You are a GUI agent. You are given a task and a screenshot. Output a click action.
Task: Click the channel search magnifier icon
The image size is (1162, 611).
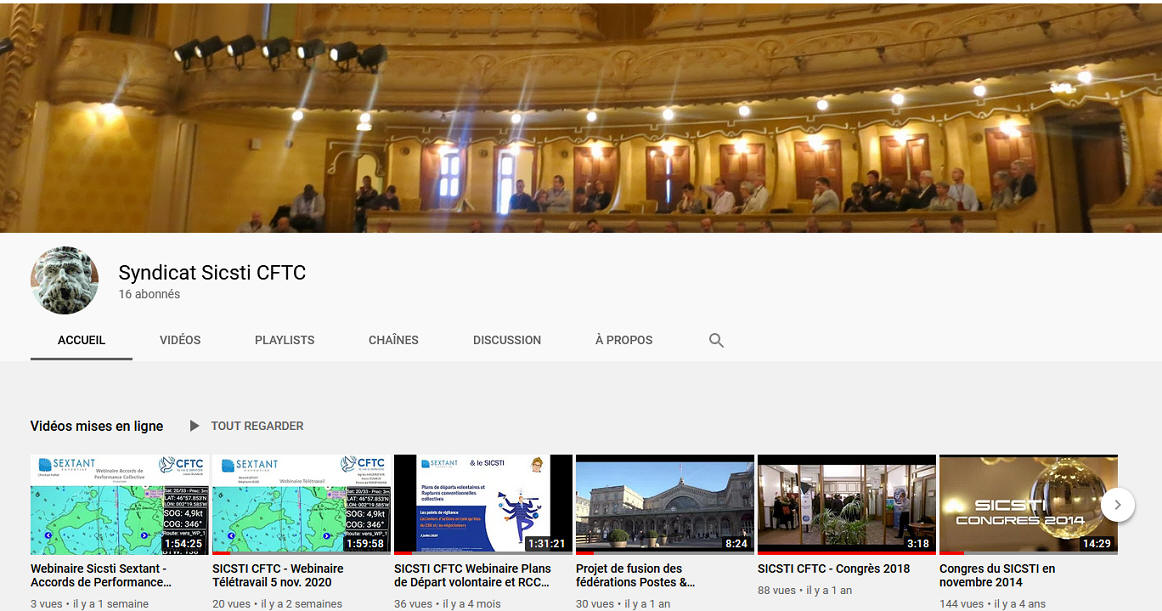pyautogui.click(x=716, y=340)
